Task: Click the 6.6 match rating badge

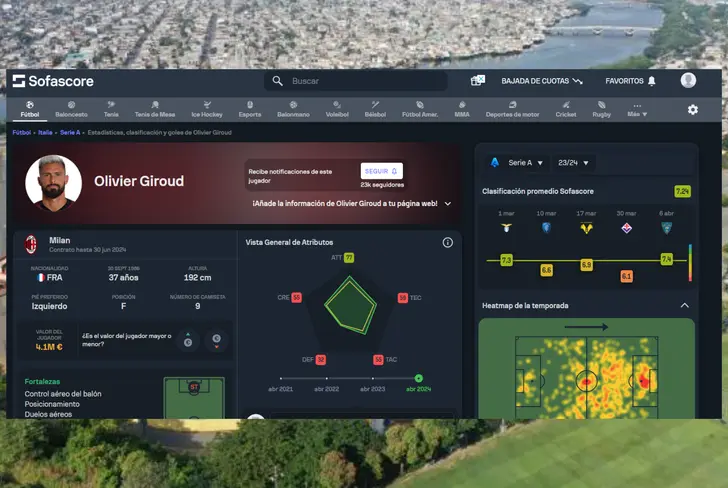Action: [x=546, y=270]
